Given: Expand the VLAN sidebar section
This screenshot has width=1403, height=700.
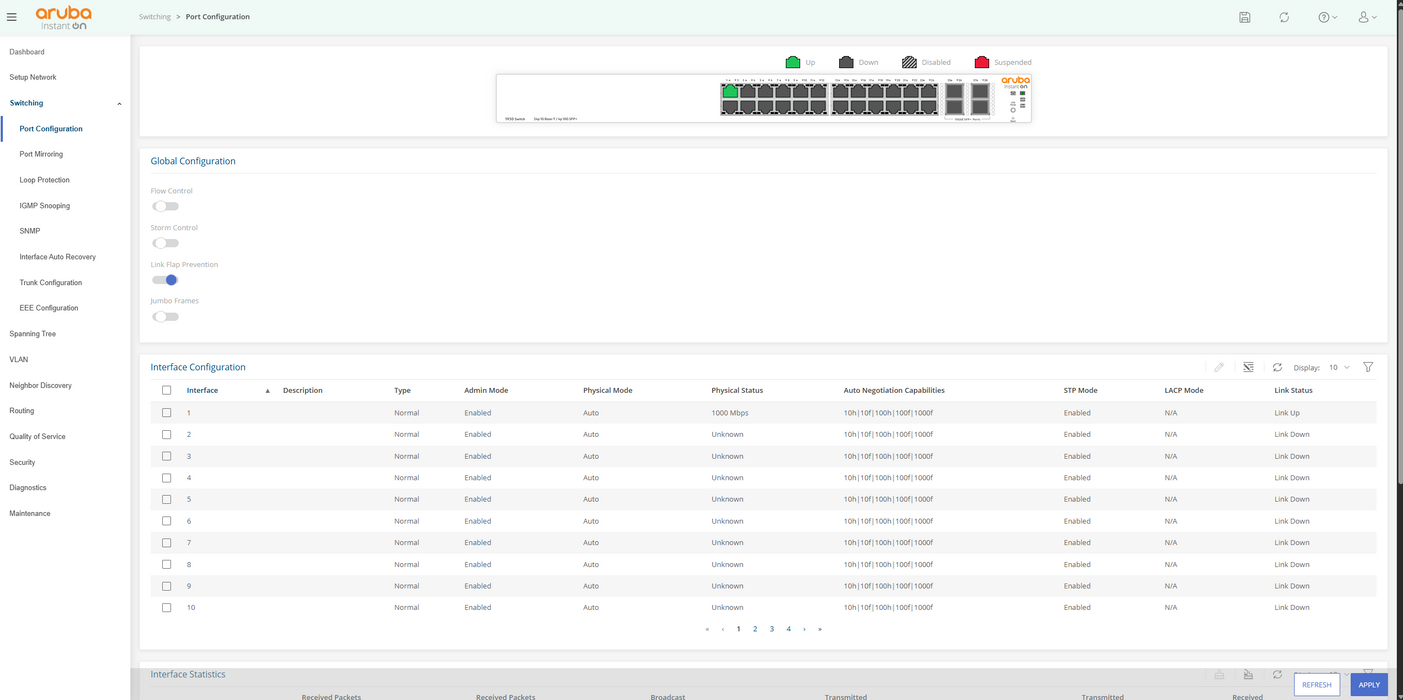Looking at the screenshot, I should 19,359.
